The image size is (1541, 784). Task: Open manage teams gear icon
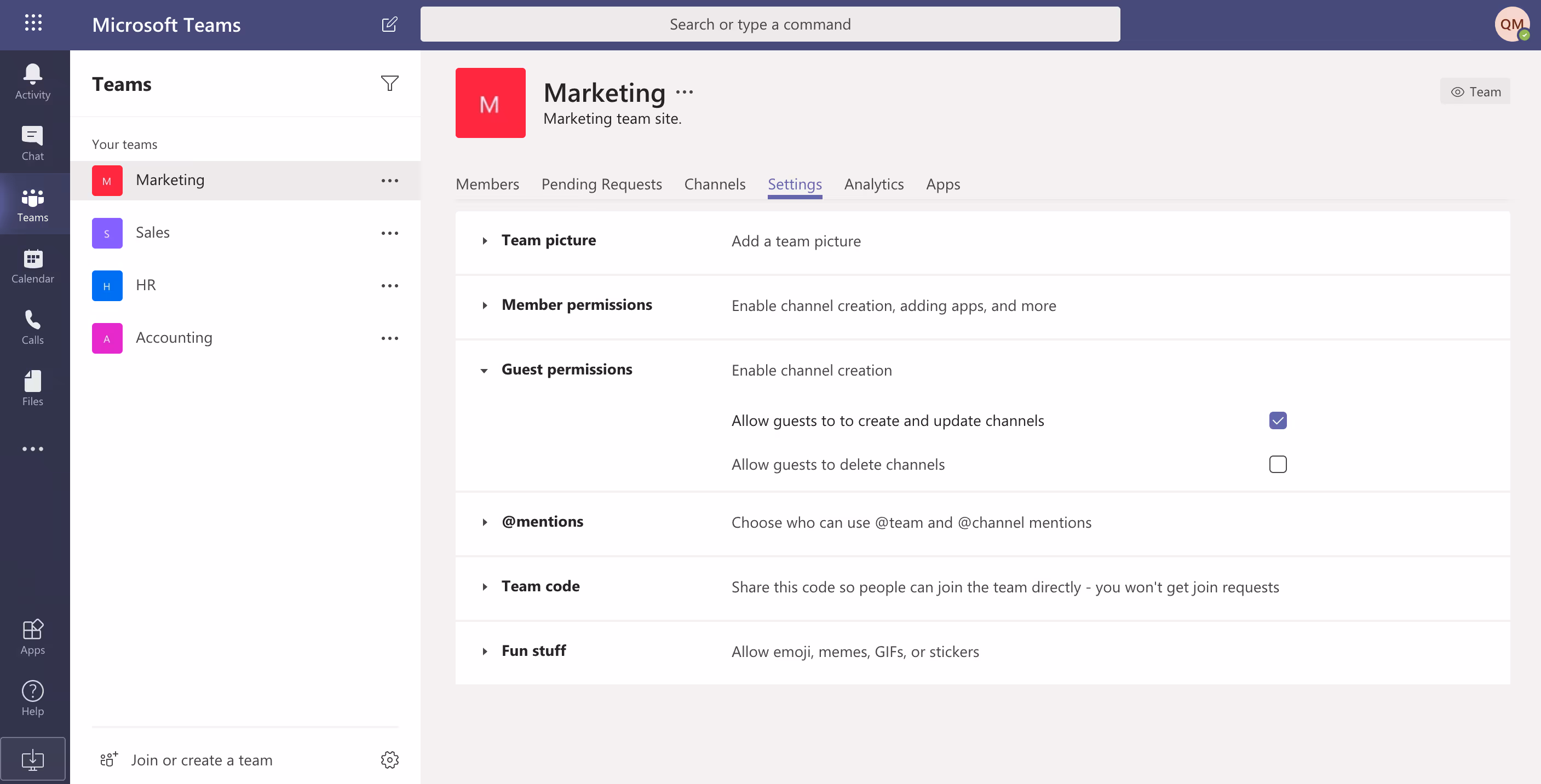(x=389, y=759)
